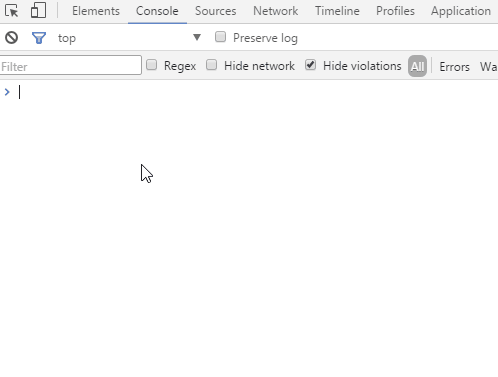Activate the inspect element picker icon
Image resolution: width=498 pixels, height=377 pixels.
point(12,11)
